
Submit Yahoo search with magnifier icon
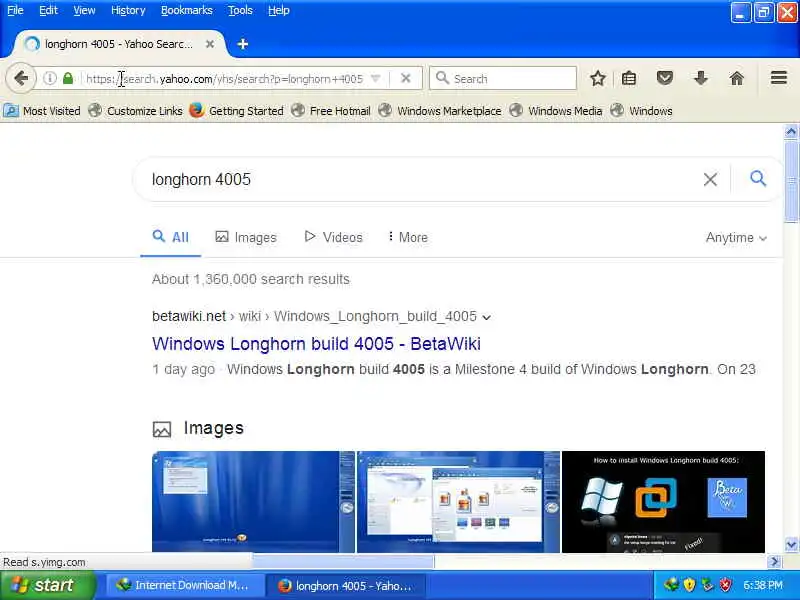click(x=758, y=178)
